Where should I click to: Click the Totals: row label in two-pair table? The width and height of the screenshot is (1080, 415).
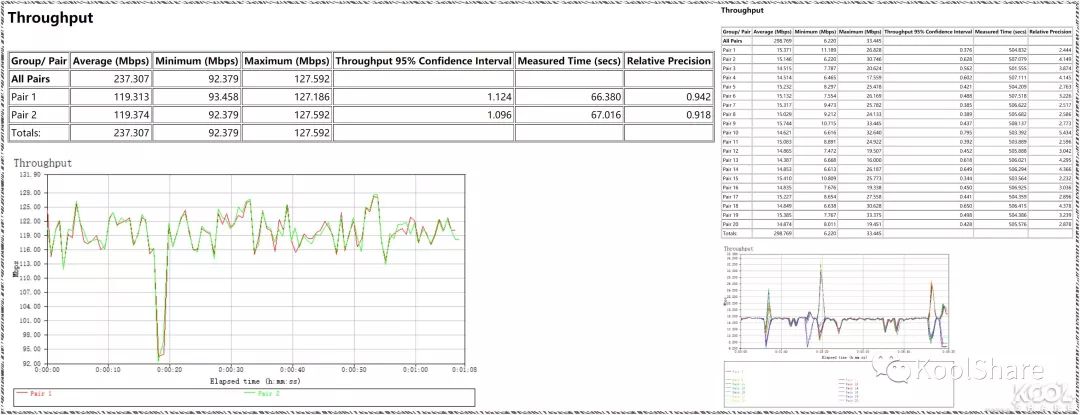point(25,133)
